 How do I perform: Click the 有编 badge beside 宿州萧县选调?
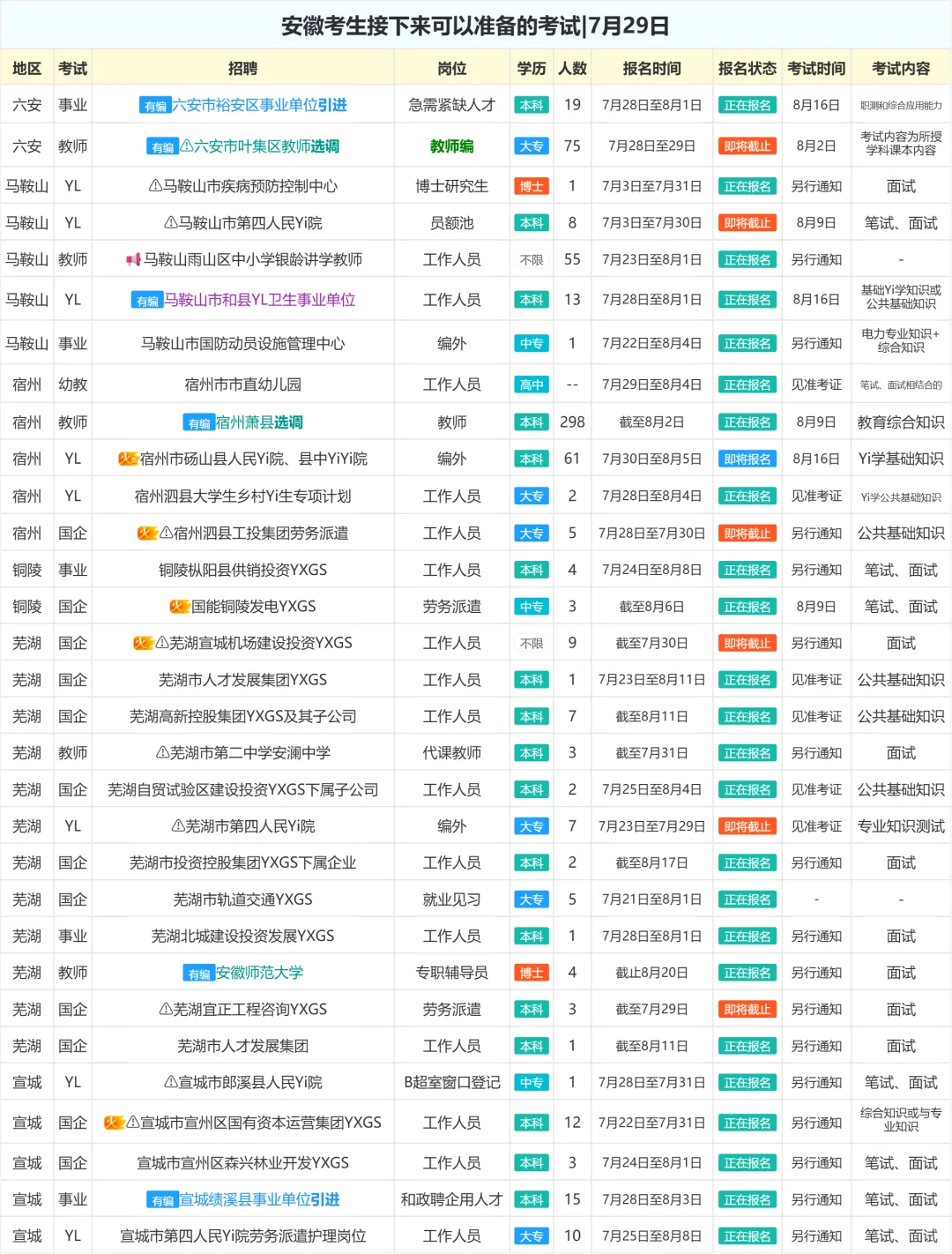(x=199, y=423)
